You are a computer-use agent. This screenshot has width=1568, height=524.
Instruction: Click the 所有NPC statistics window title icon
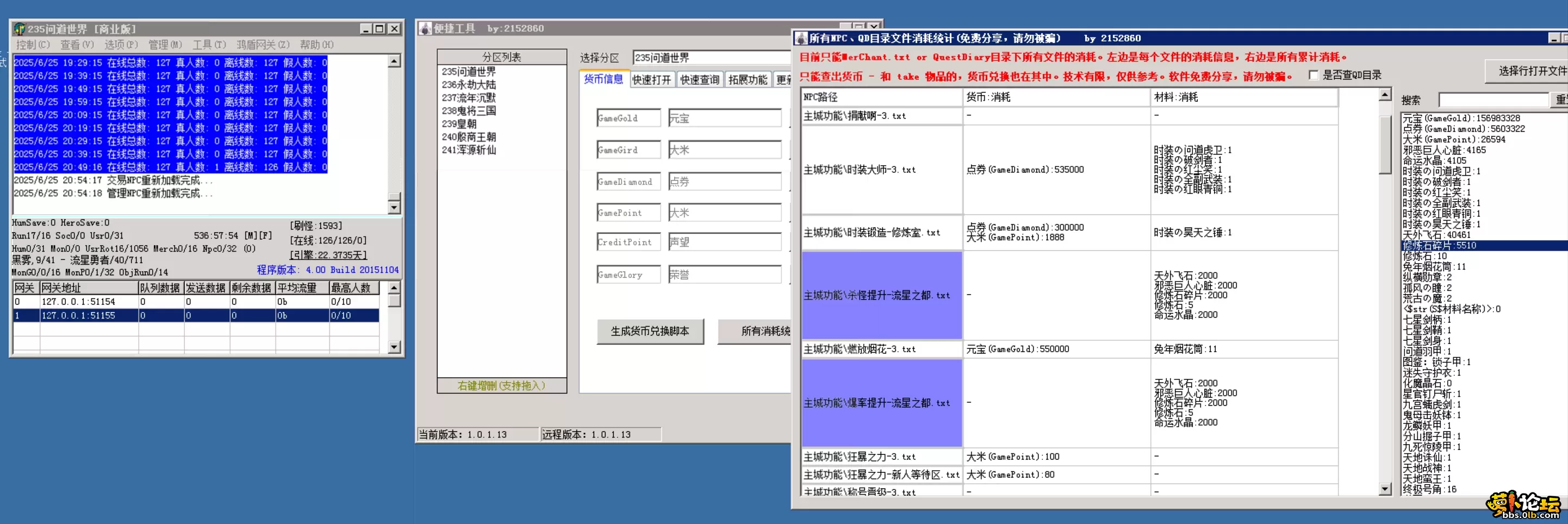click(x=801, y=39)
